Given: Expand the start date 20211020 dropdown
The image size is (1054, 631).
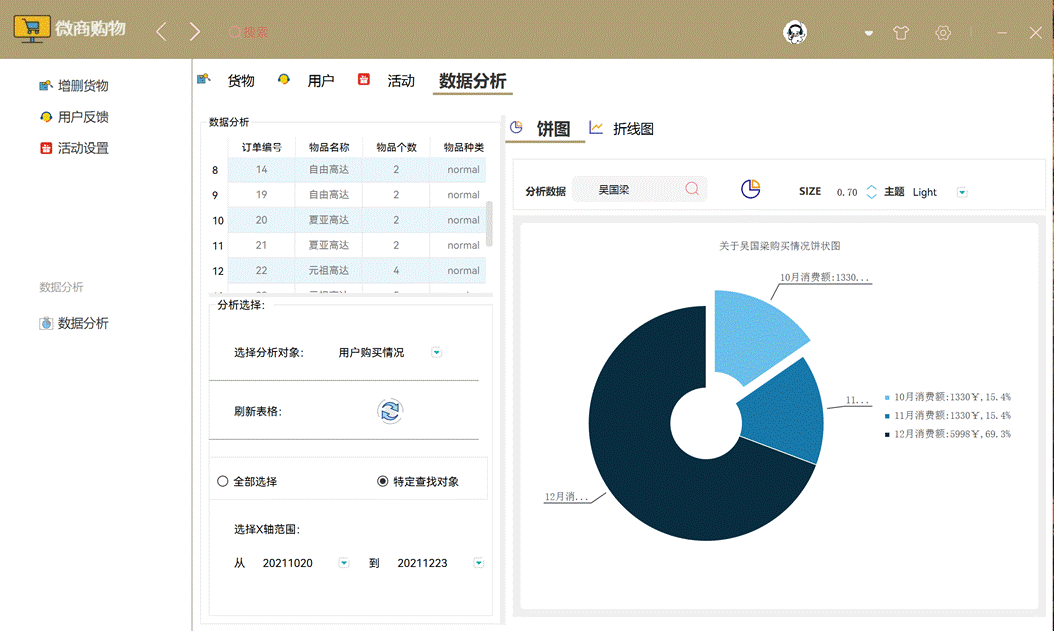Looking at the screenshot, I should 343,563.
